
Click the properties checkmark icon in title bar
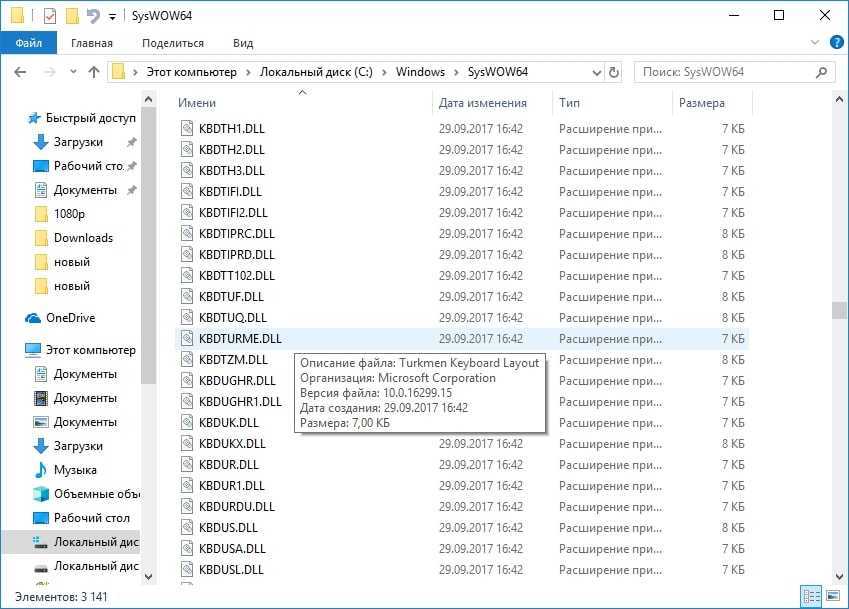pos(49,16)
